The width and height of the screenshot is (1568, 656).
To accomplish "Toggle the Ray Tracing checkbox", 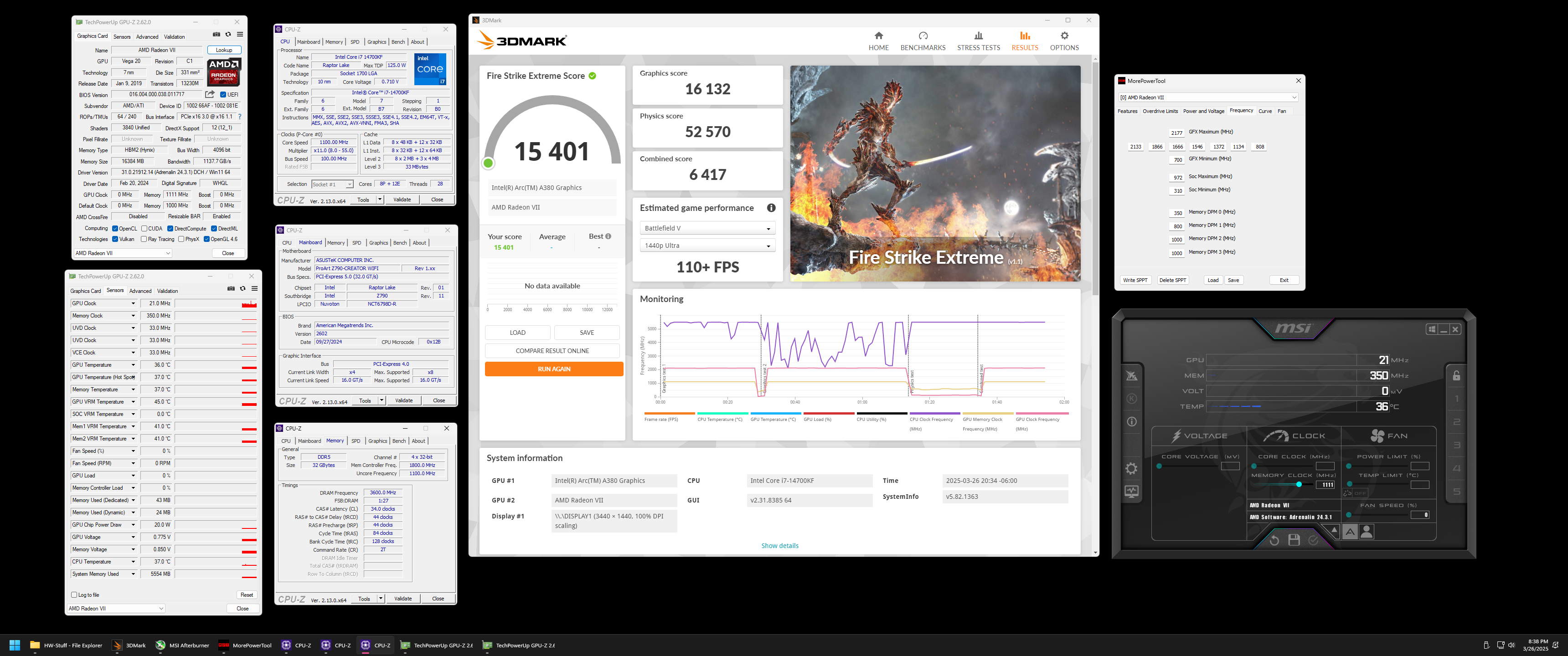I will coord(144,239).
